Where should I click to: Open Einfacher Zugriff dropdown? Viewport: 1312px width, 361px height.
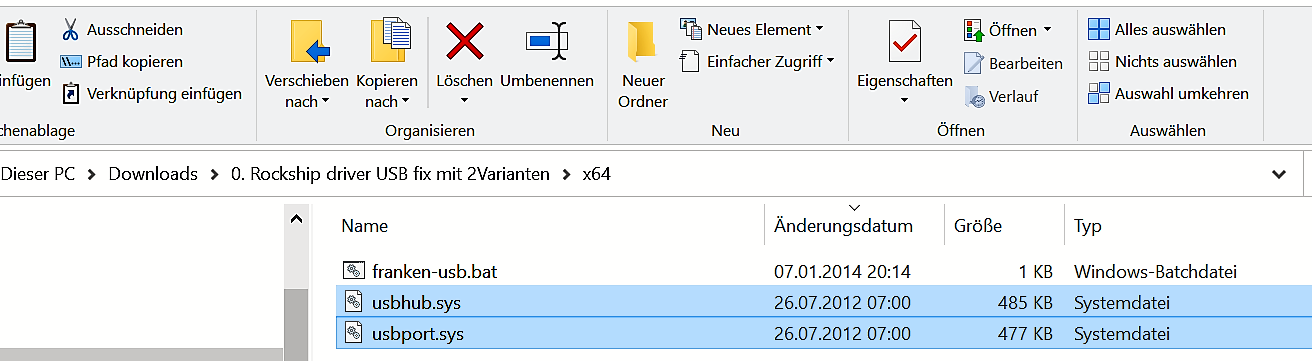831,62
